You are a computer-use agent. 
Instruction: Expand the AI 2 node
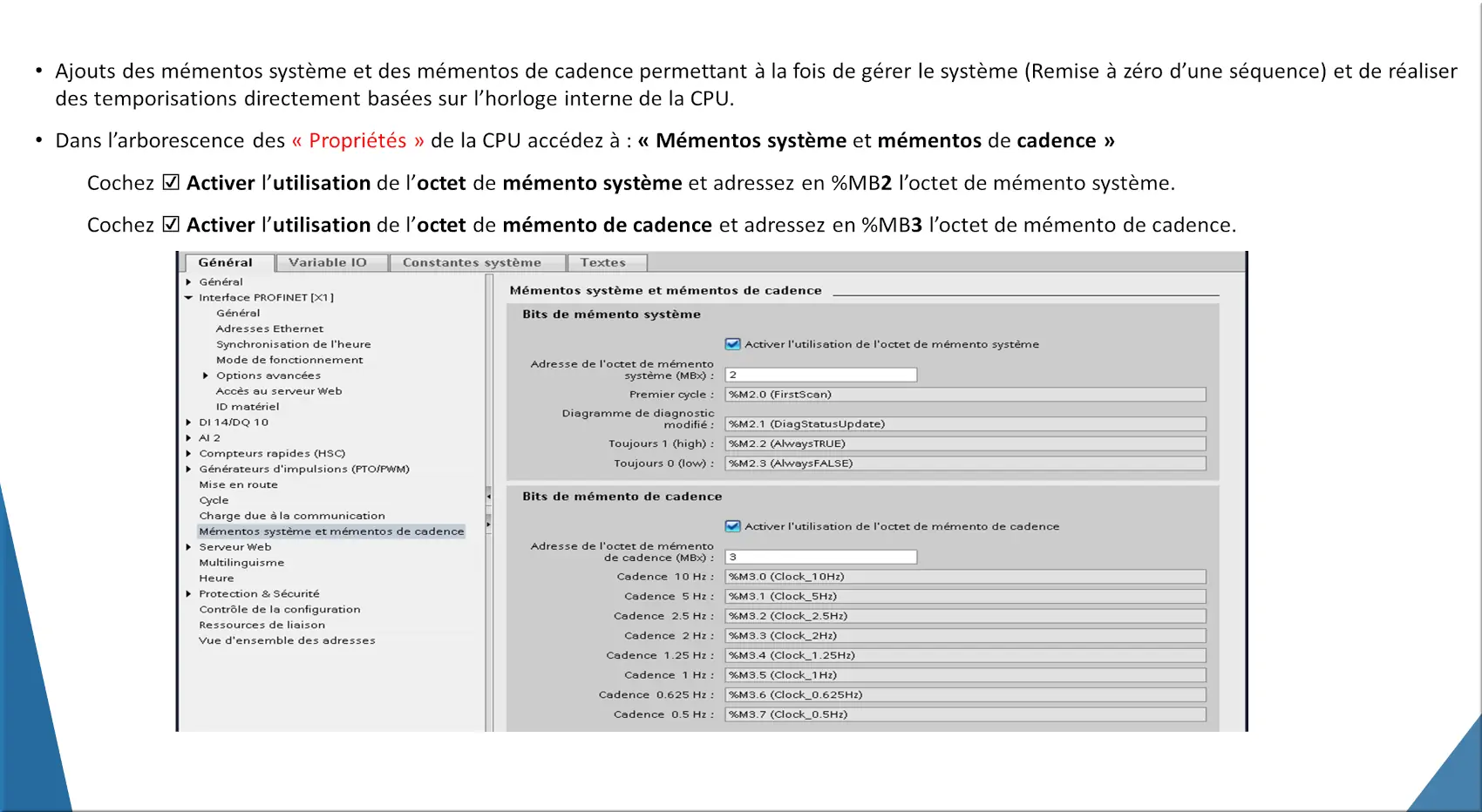(x=188, y=438)
